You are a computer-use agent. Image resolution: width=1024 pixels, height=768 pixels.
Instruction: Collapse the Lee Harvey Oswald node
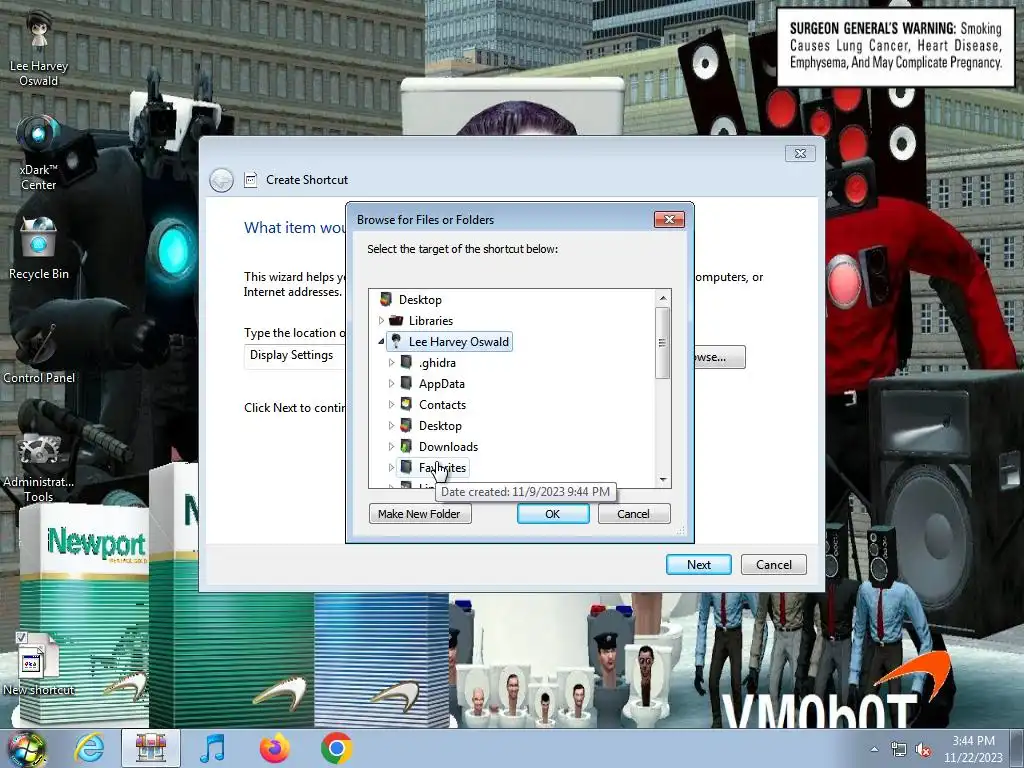[381, 342]
